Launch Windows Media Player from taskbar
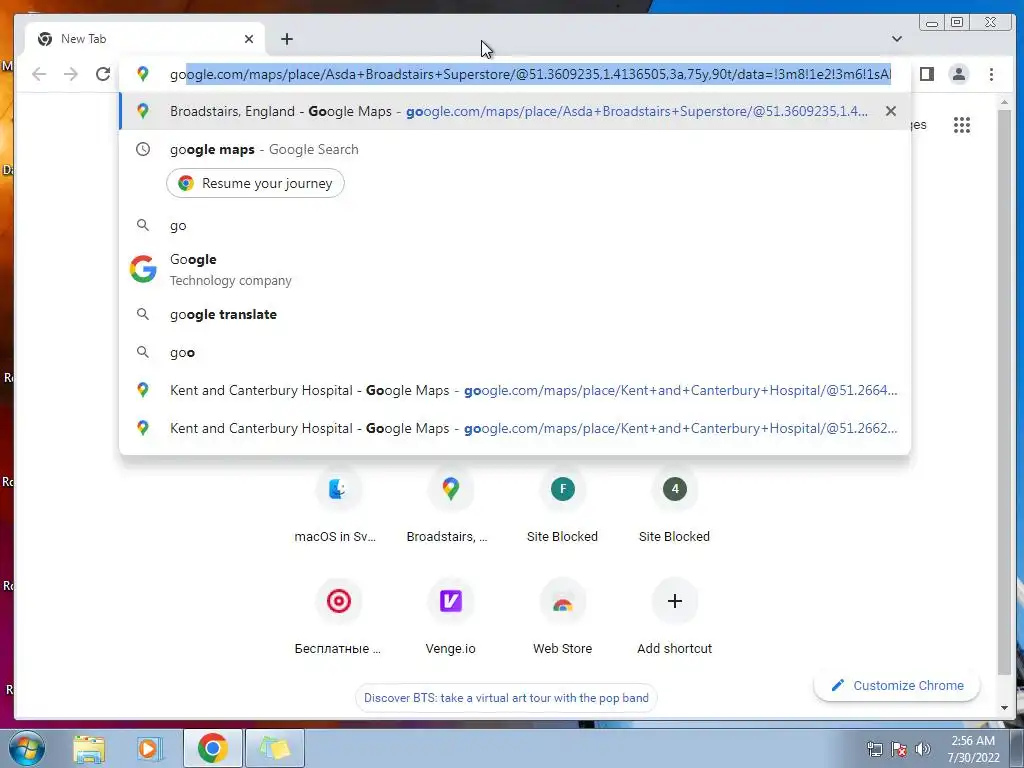1024x768 pixels. (x=150, y=748)
